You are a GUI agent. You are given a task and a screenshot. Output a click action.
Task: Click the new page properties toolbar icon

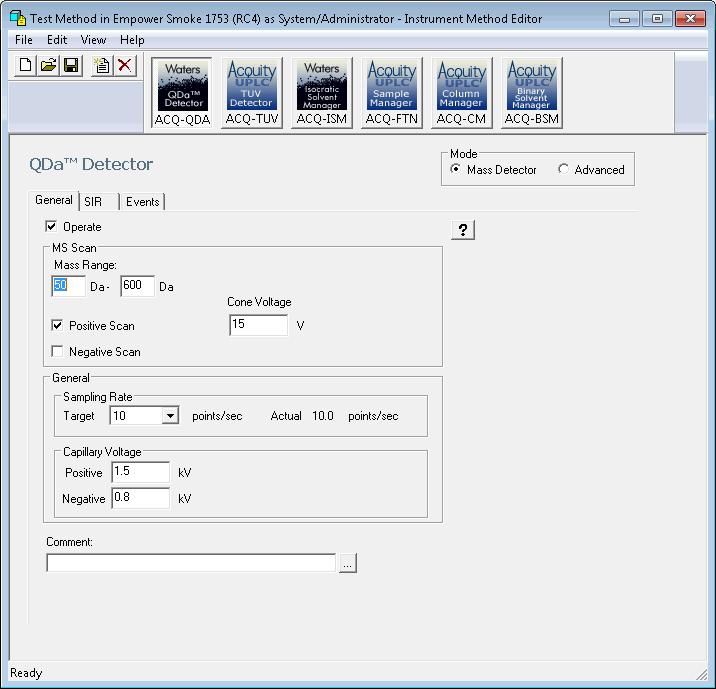coord(102,66)
